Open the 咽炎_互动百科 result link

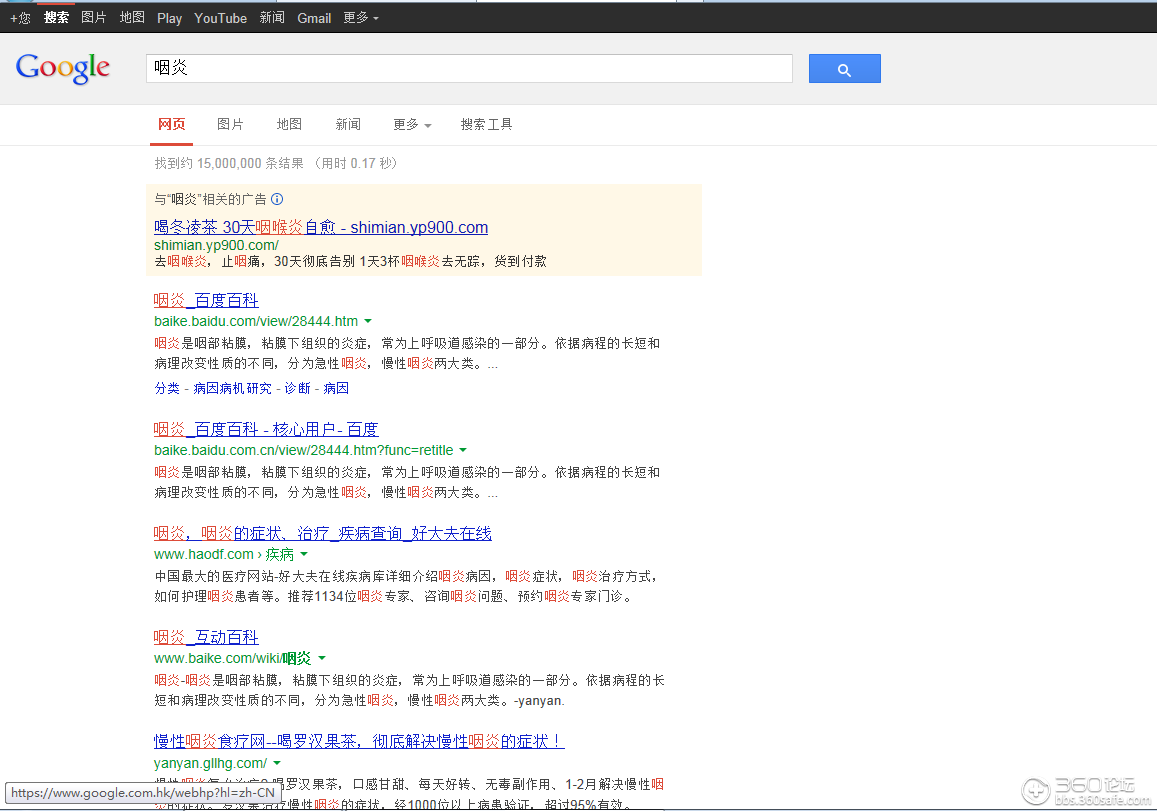pyautogui.click(x=206, y=637)
